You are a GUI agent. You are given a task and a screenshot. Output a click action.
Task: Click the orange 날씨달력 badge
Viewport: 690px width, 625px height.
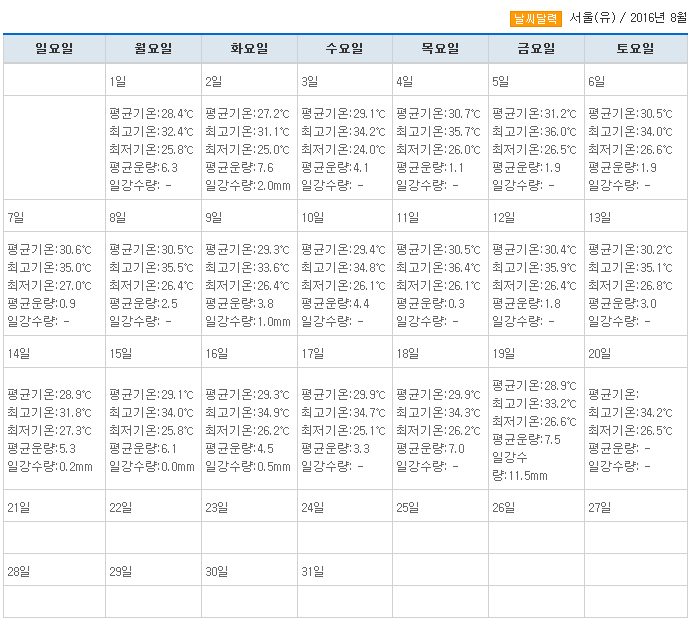[x=536, y=19]
